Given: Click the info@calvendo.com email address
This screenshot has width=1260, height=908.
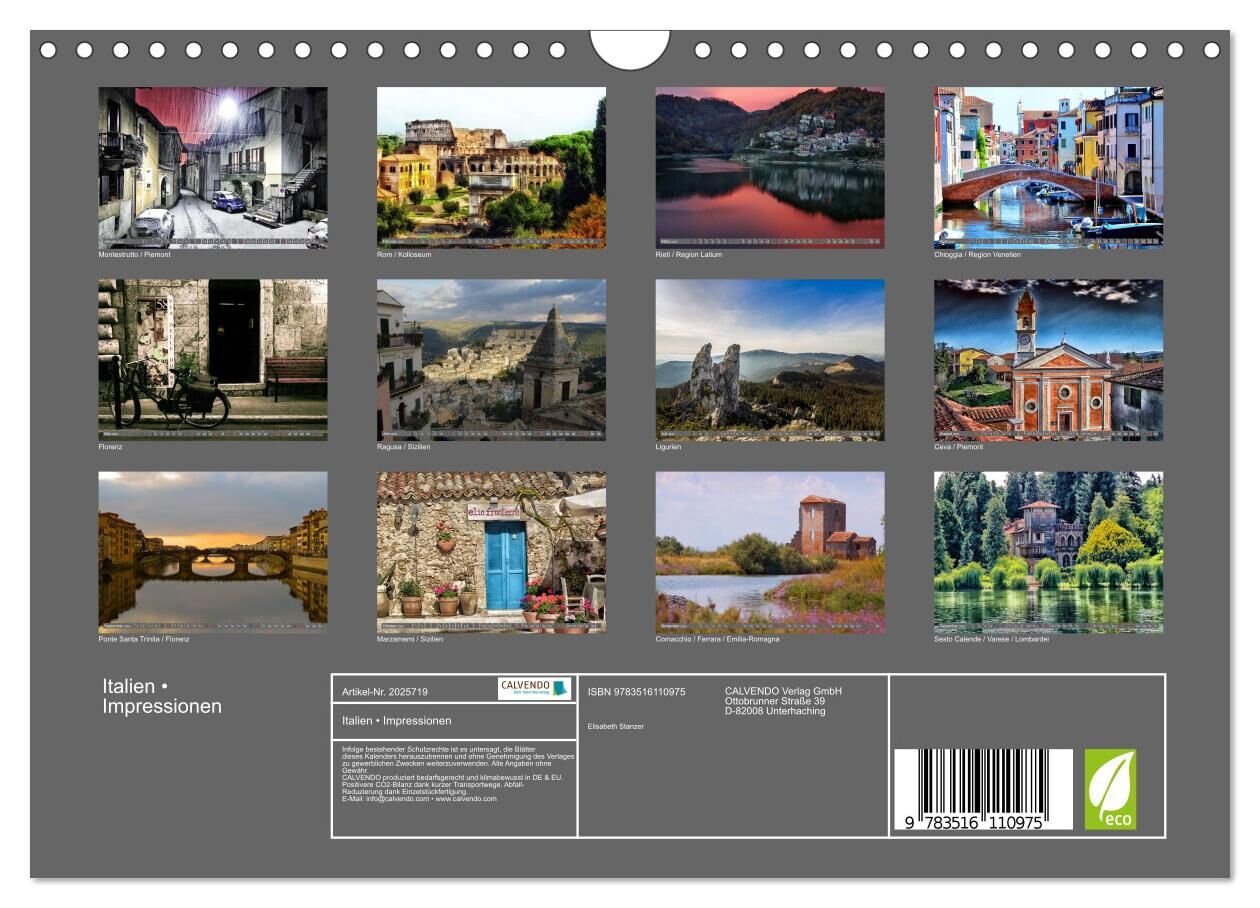Looking at the screenshot, I should click(399, 799).
